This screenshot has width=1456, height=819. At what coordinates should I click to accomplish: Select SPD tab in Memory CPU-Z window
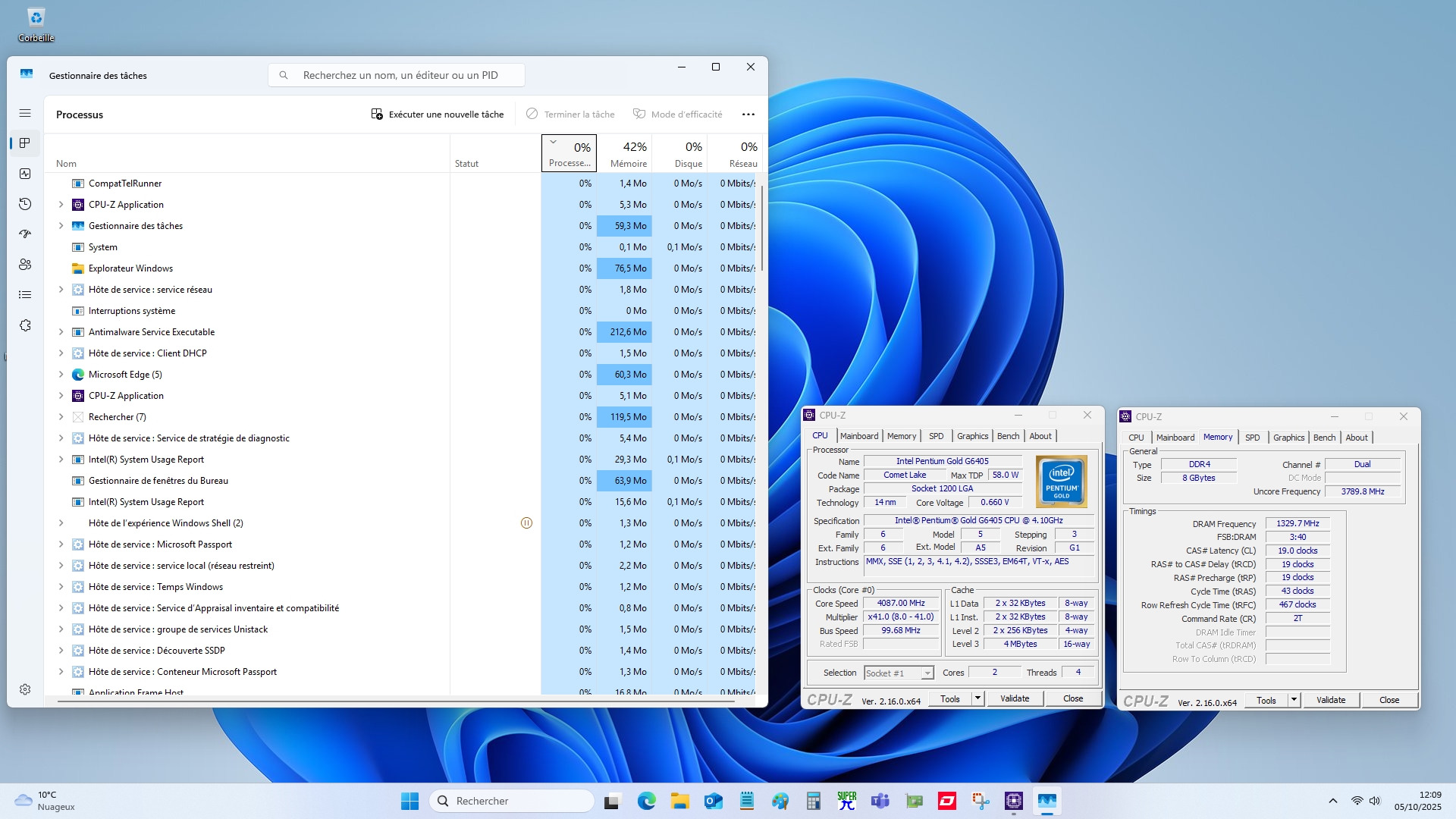(1252, 438)
